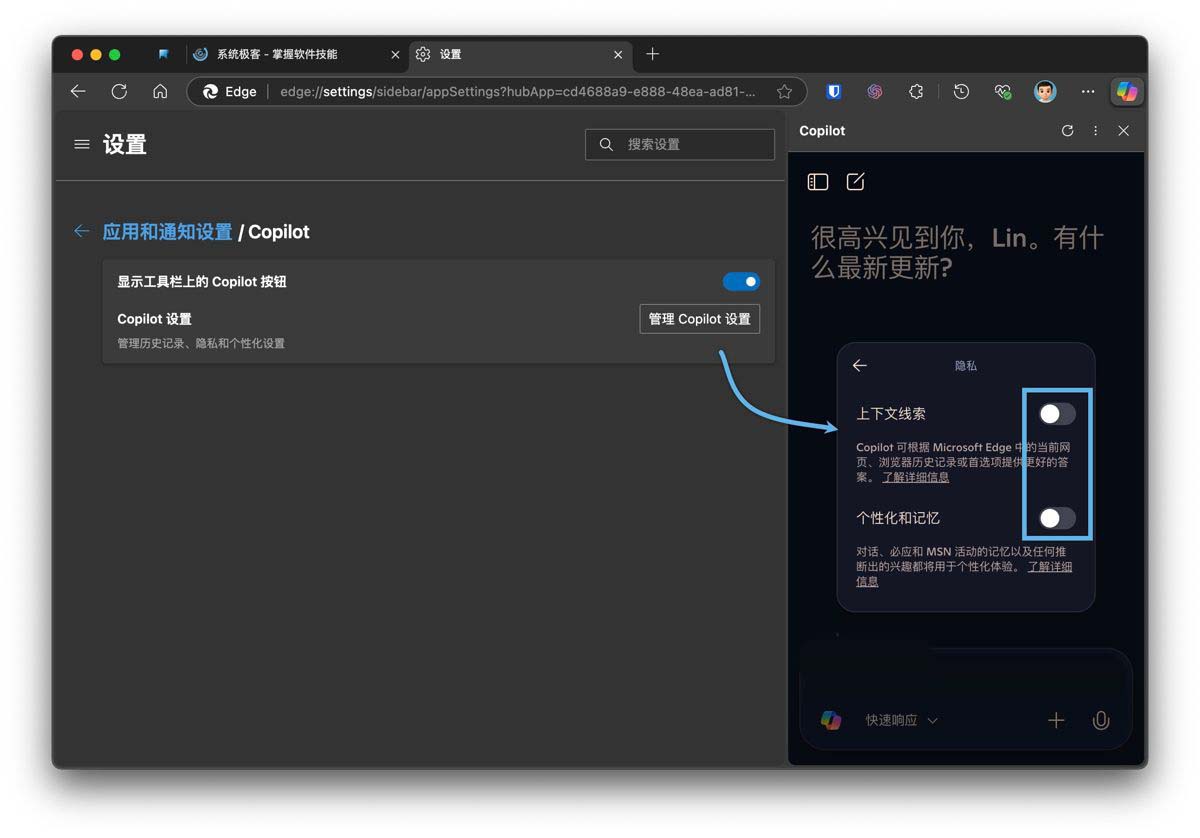This screenshot has height=838, width=1200.
Task: Start voice input with the microphone
Action: [x=1101, y=720]
